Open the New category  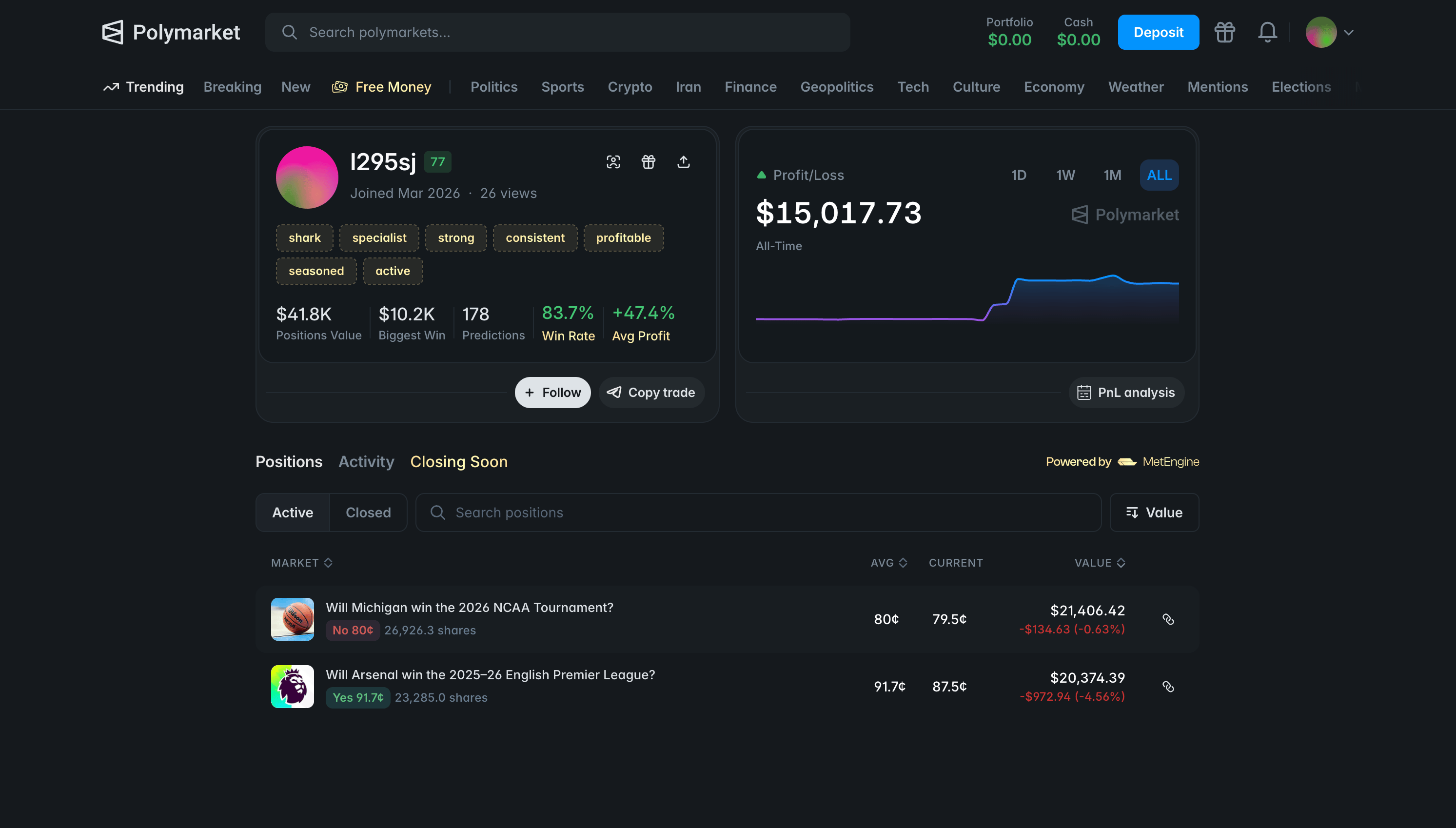click(295, 87)
